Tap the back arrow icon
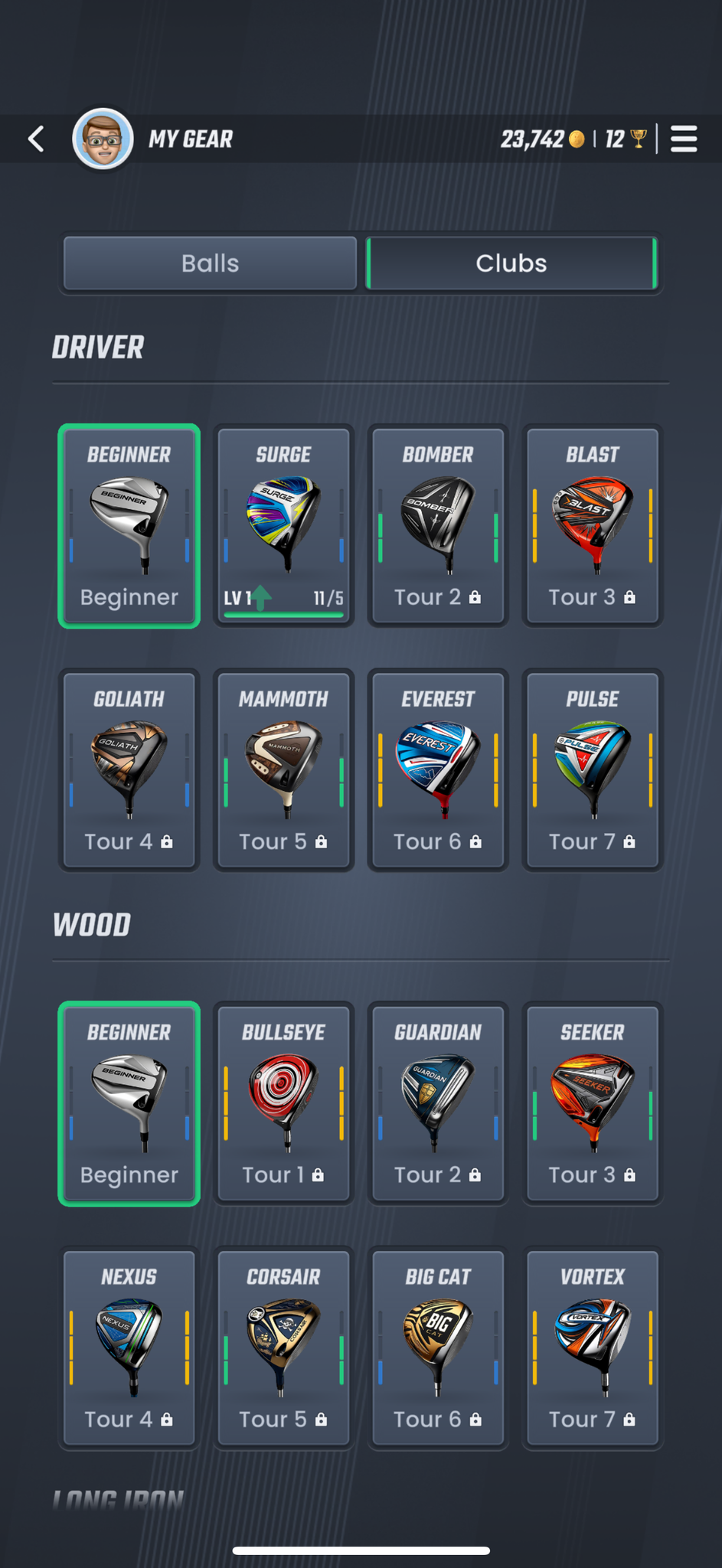Screen dimensions: 722x1568 pos(36,139)
